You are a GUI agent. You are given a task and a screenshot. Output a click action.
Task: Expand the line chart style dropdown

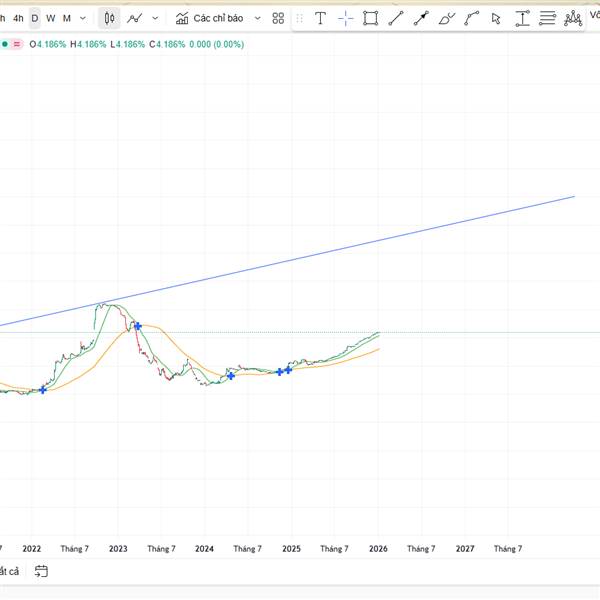click(154, 18)
